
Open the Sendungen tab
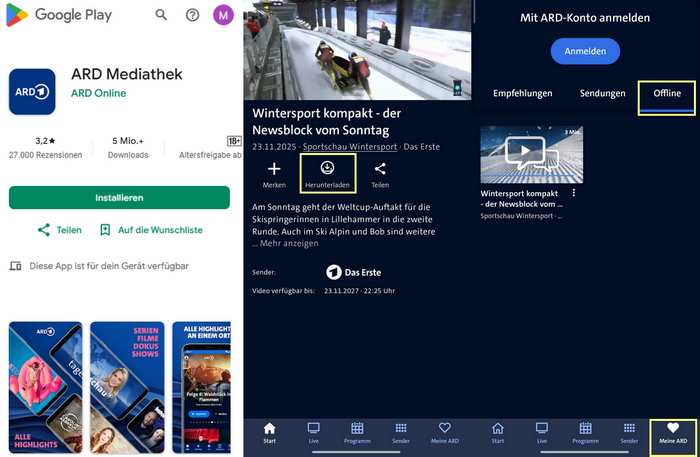point(603,94)
